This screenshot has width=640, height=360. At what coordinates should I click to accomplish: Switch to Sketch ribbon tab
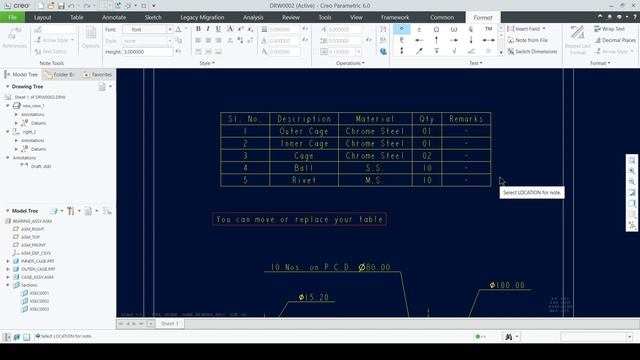[153, 17]
